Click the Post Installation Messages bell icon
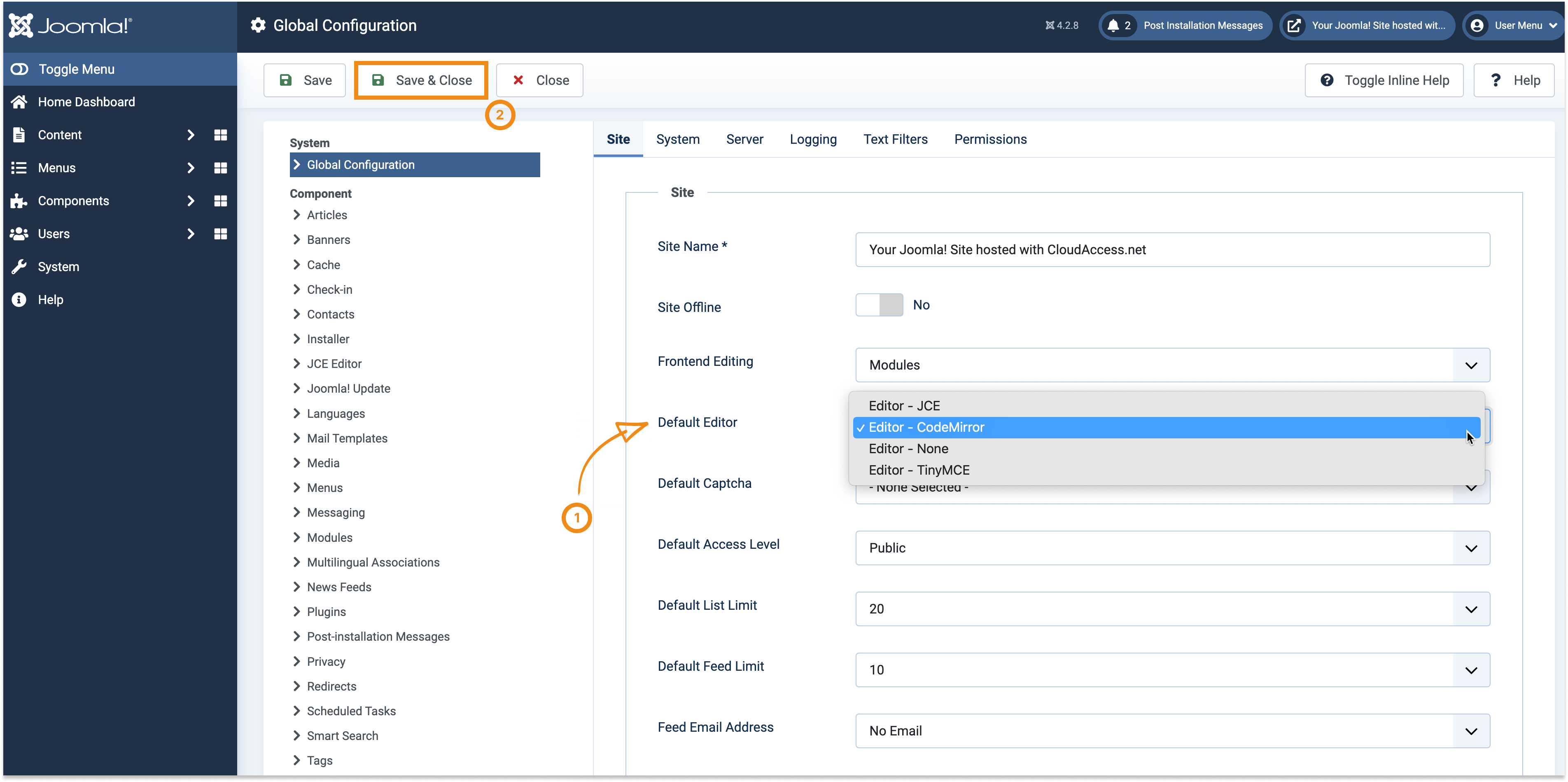 click(x=1113, y=26)
